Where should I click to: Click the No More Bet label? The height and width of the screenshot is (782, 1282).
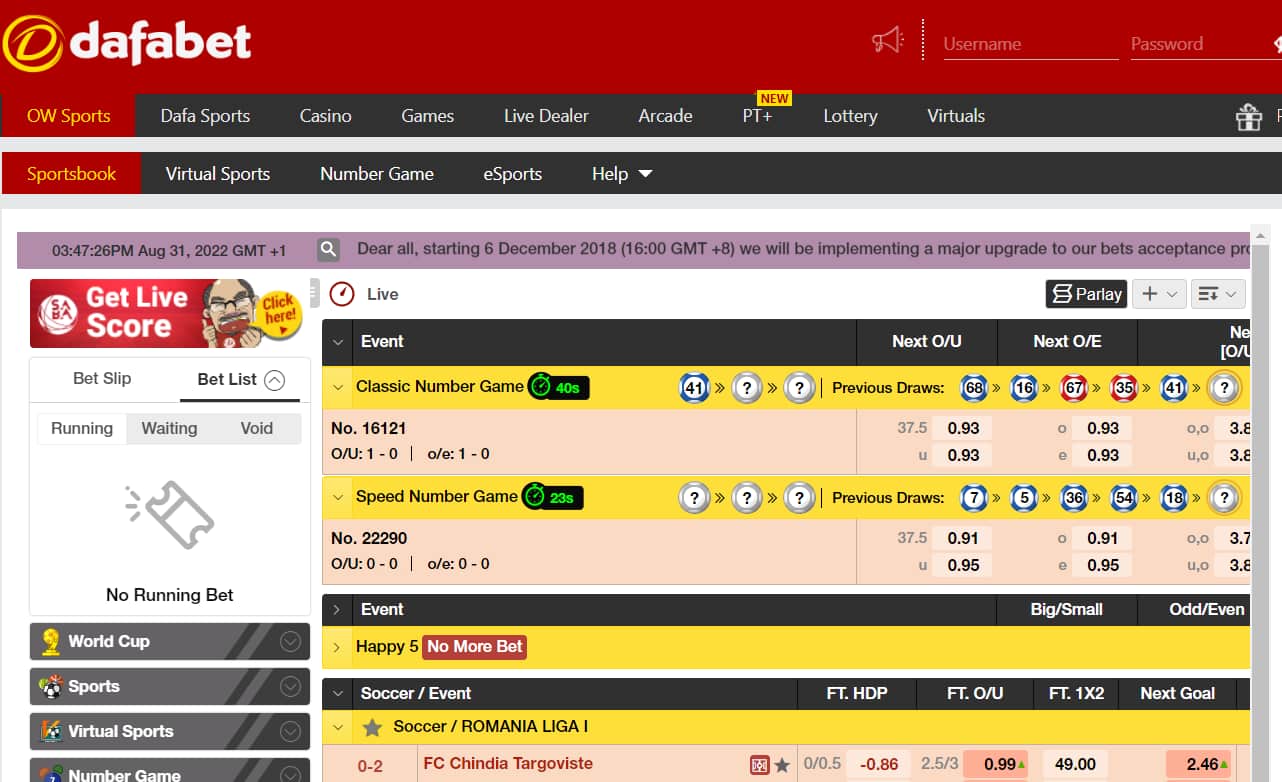475,647
